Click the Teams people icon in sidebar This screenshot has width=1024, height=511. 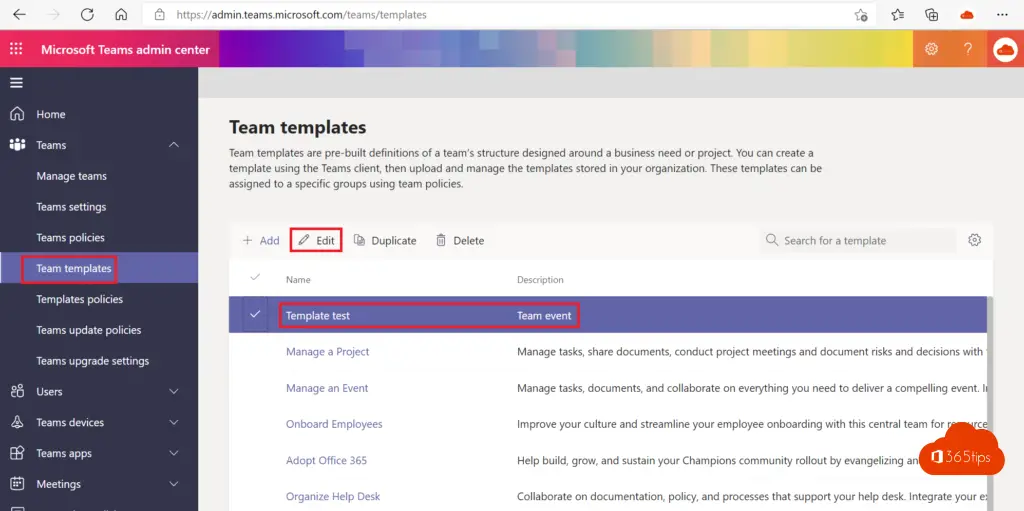click(17, 144)
